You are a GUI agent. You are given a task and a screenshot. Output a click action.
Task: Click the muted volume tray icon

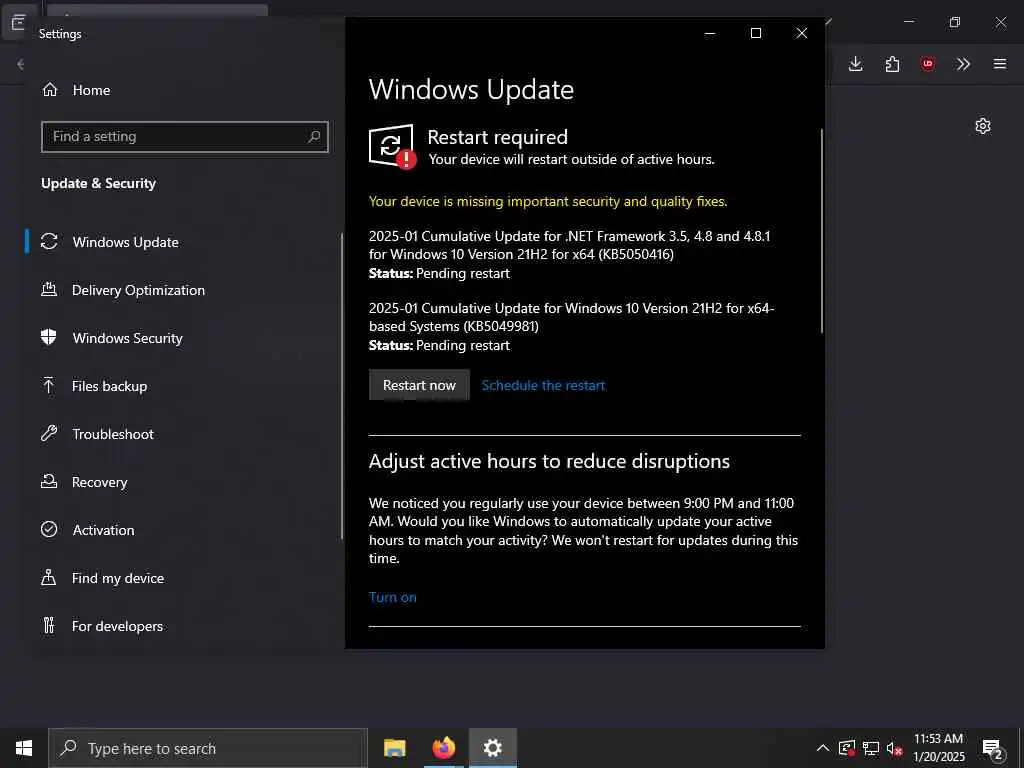point(894,748)
